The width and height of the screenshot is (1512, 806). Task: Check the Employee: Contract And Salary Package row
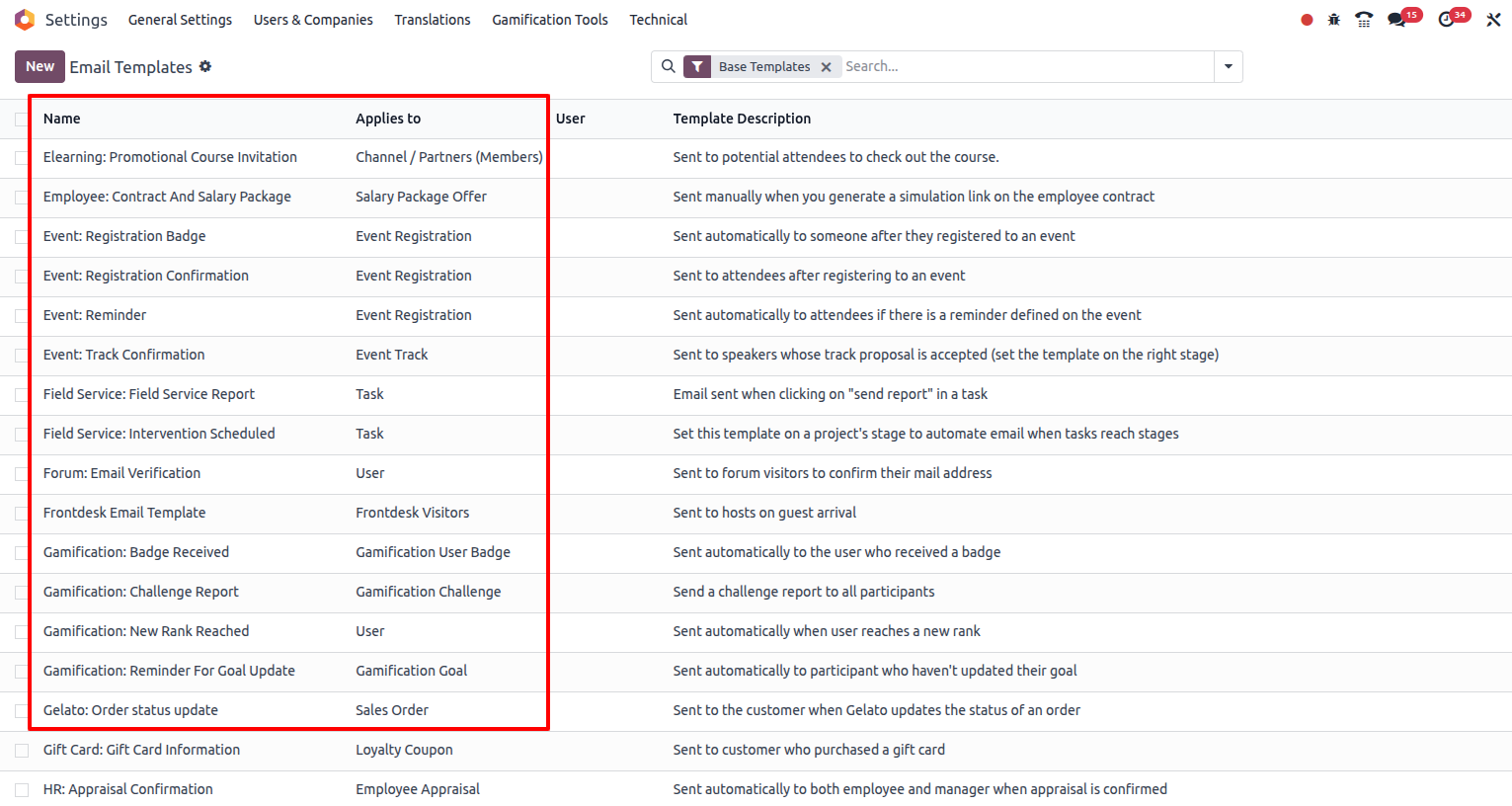pyautogui.click(x=22, y=198)
